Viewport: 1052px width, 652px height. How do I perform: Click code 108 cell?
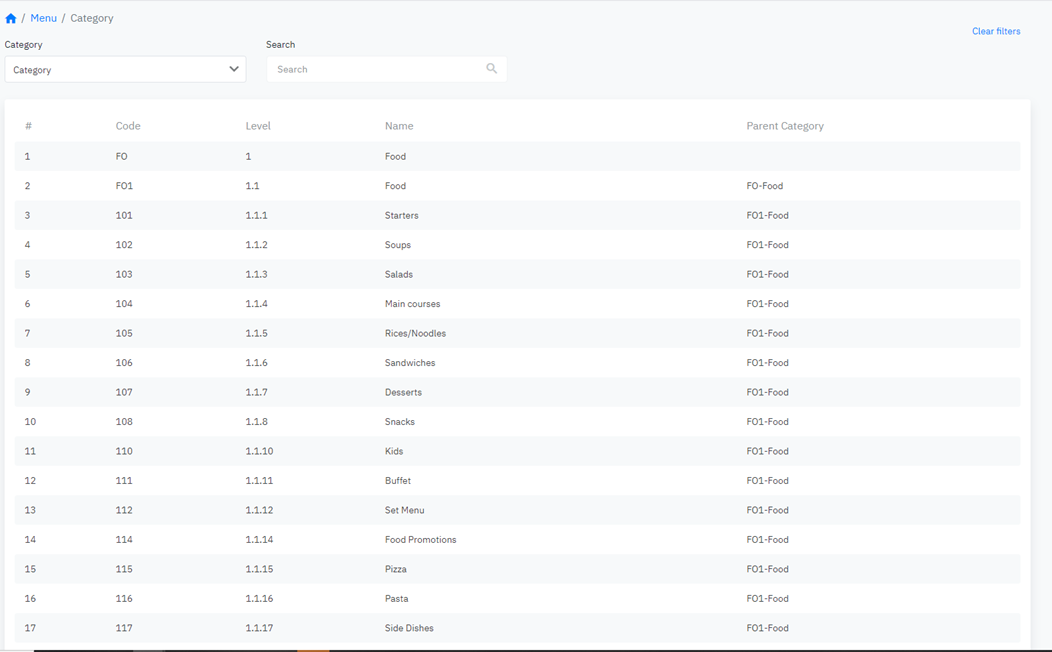tap(123, 422)
